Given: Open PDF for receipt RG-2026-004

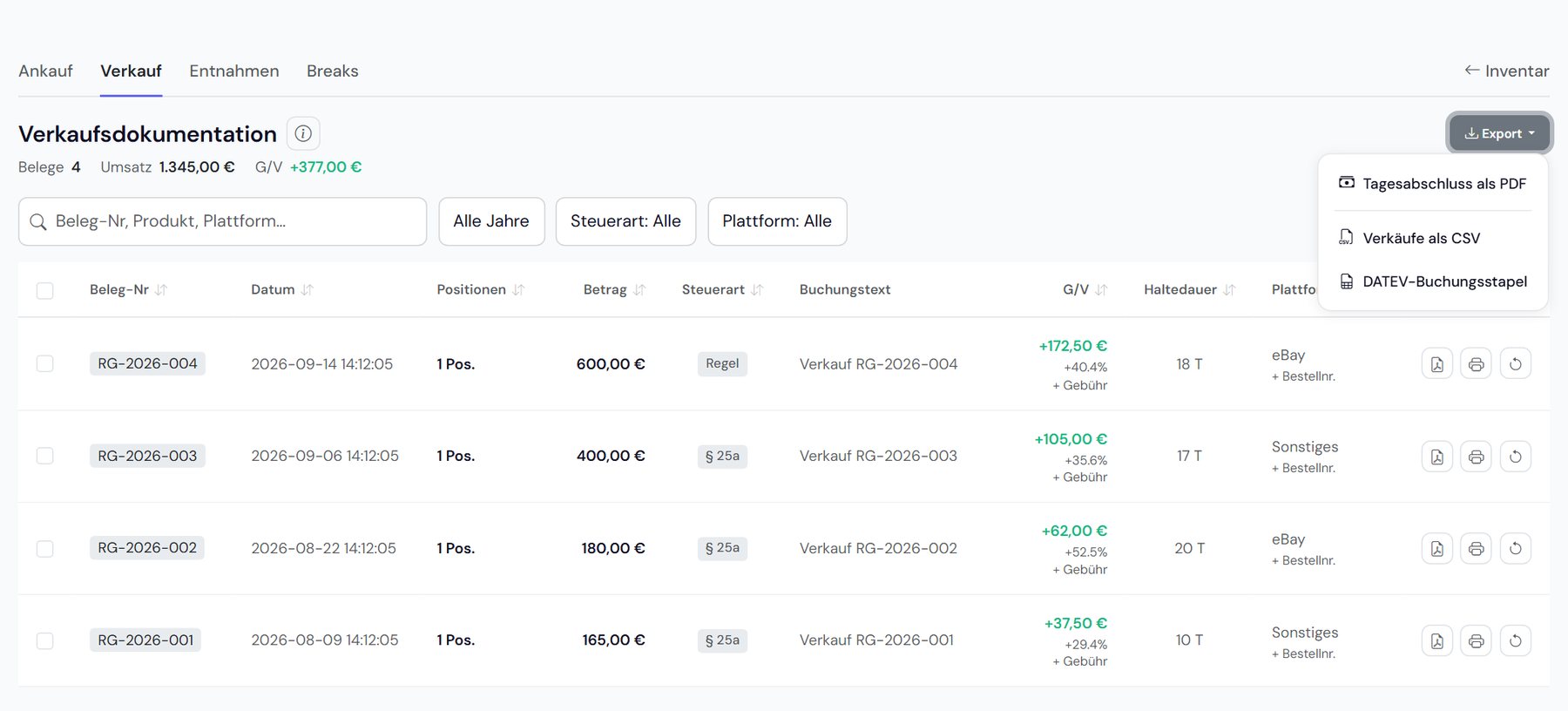Looking at the screenshot, I should tap(1436, 364).
